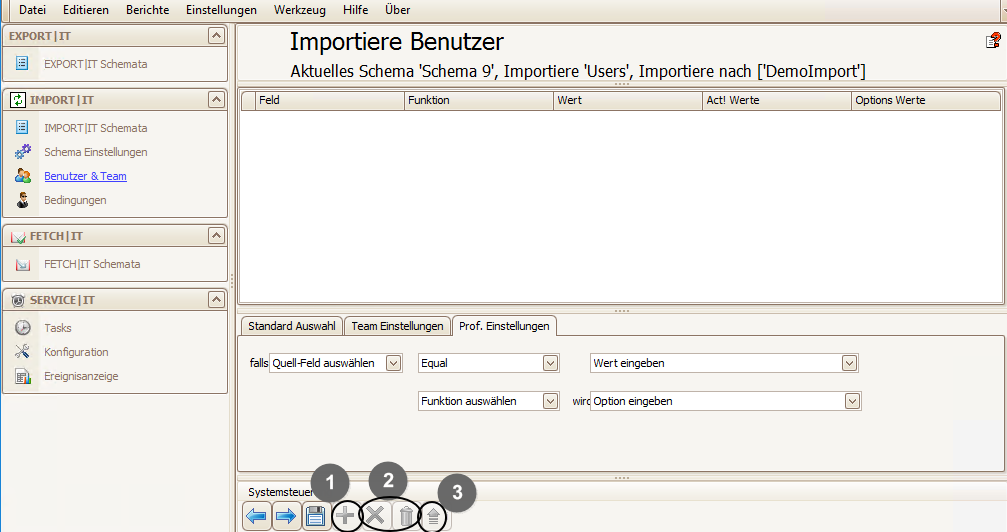Click the blue forward arrow button
Viewport: 1007px width, 532px height.
(x=286, y=516)
